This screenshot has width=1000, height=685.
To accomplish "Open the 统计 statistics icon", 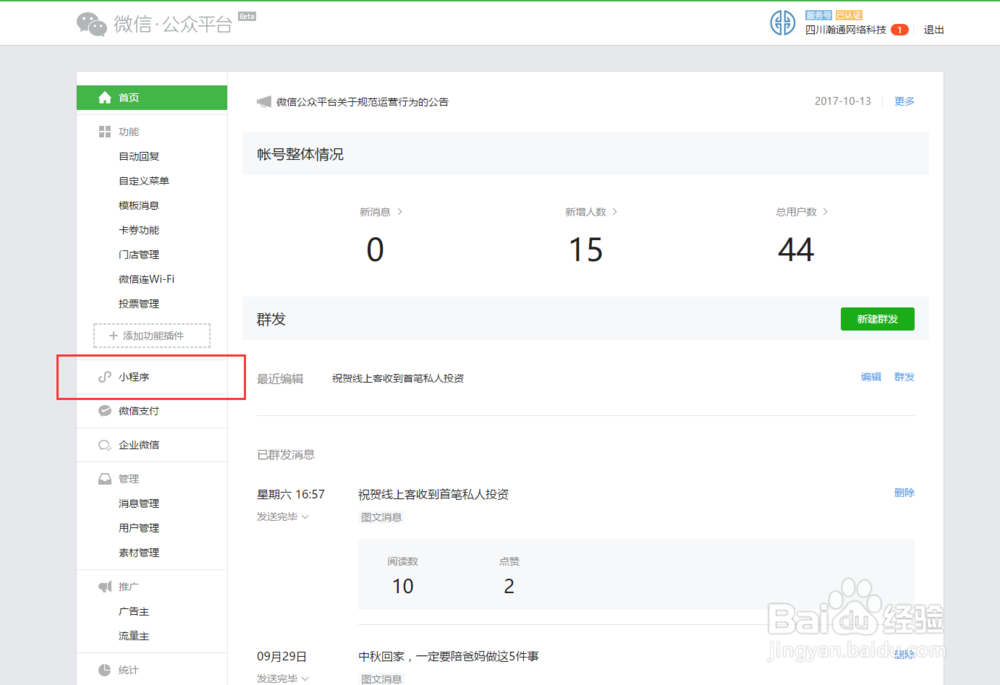I will click(105, 668).
